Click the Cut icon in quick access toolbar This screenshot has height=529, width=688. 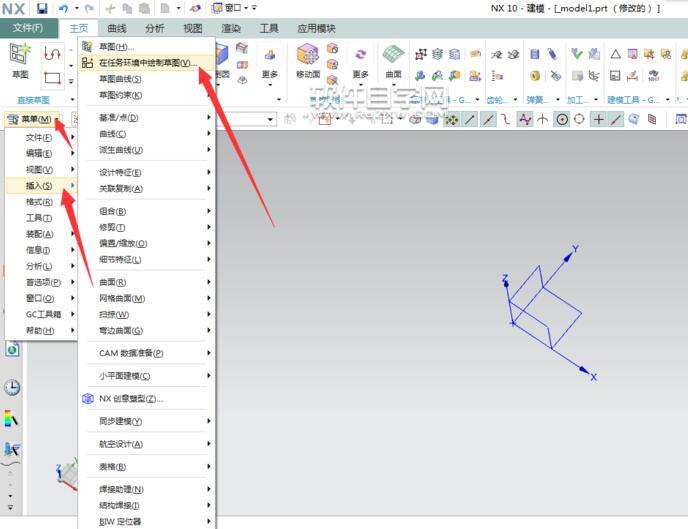point(110,8)
